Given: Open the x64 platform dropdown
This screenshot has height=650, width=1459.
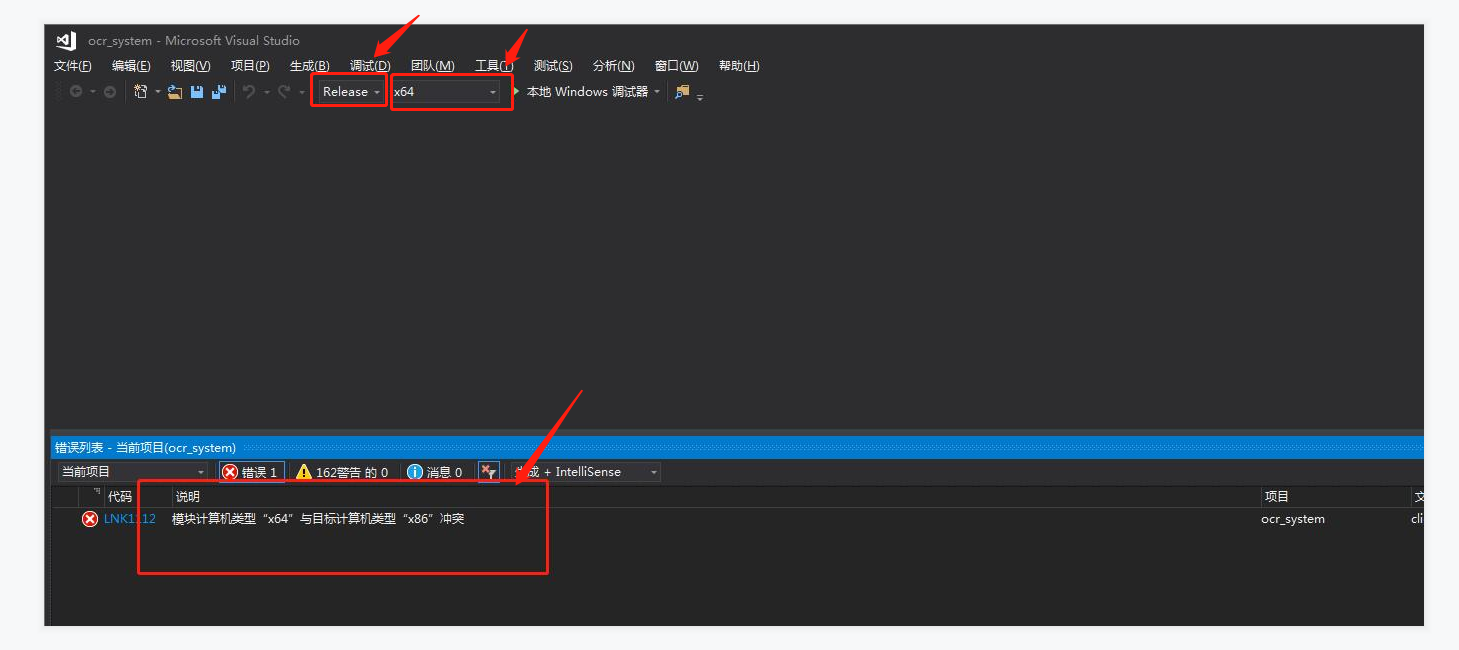Looking at the screenshot, I should point(446,91).
